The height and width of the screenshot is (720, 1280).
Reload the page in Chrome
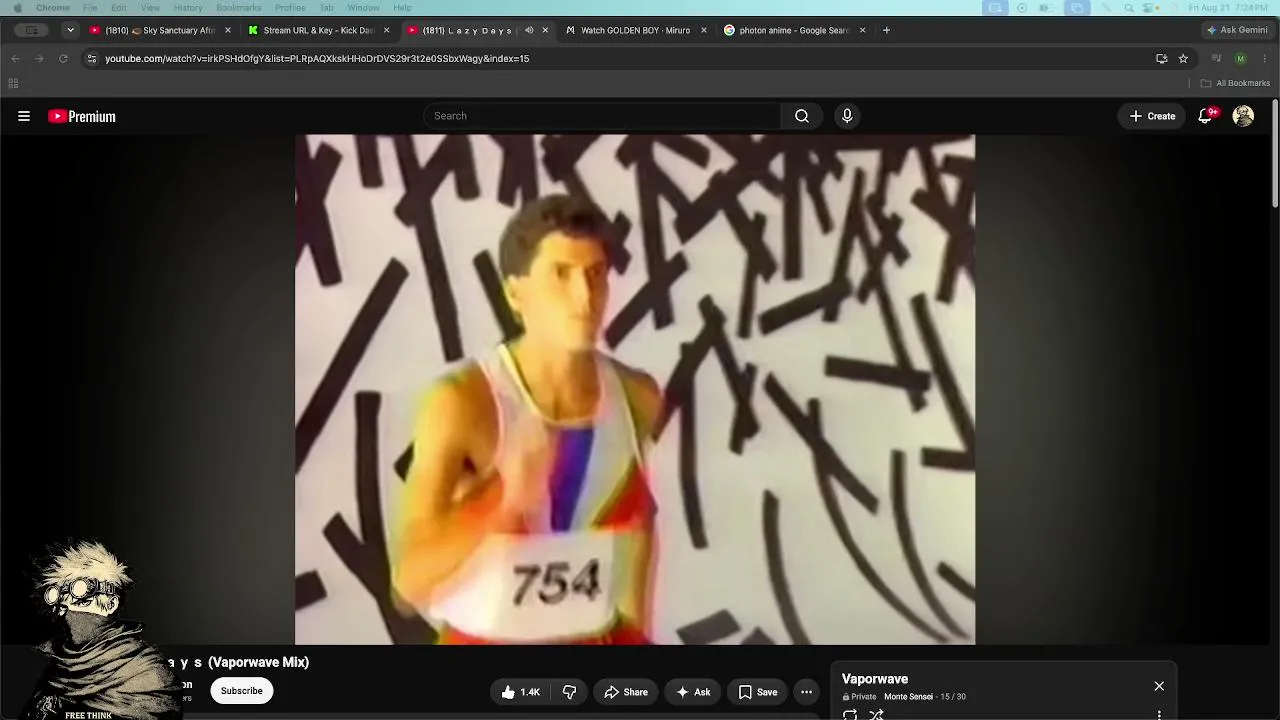click(63, 59)
